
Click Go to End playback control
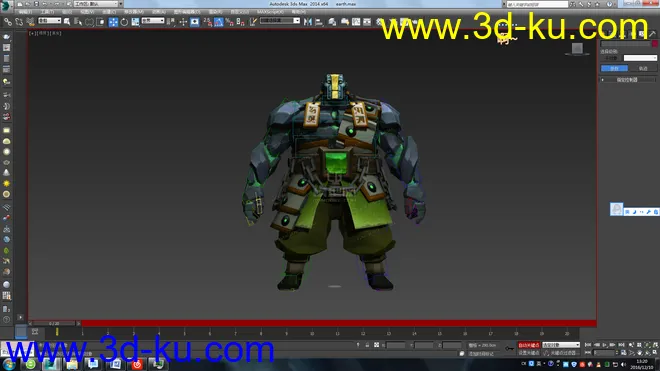click(621, 345)
